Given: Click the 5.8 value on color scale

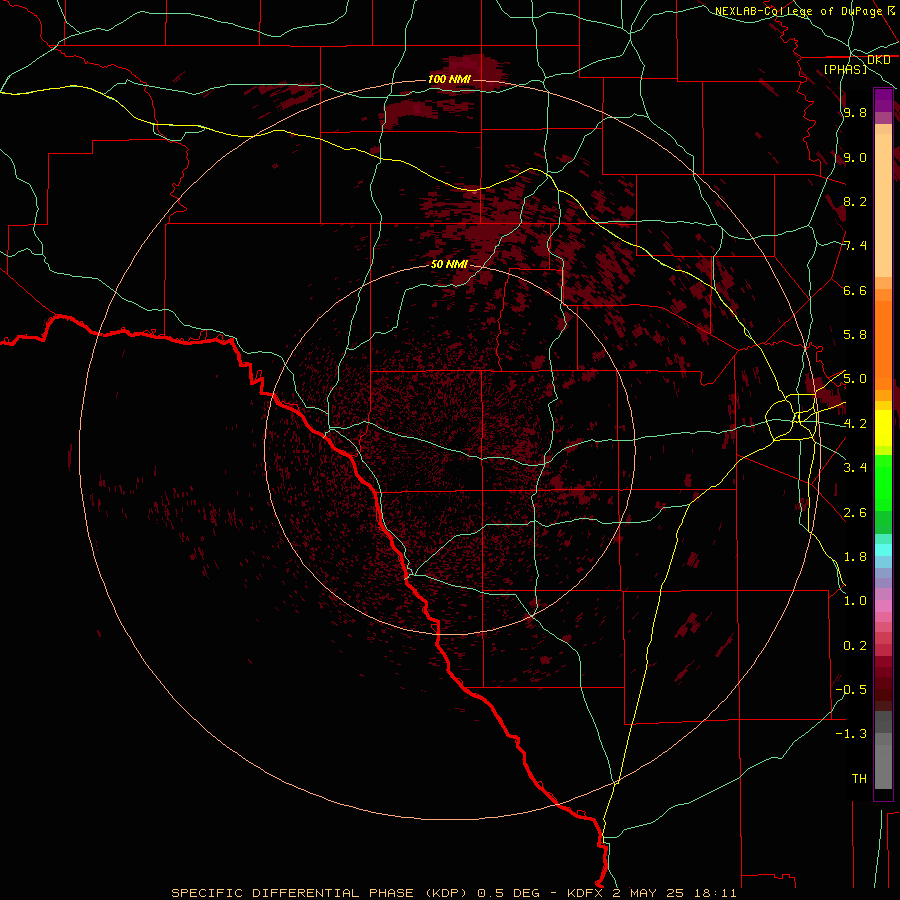Looking at the screenshot, I should 855,335.
